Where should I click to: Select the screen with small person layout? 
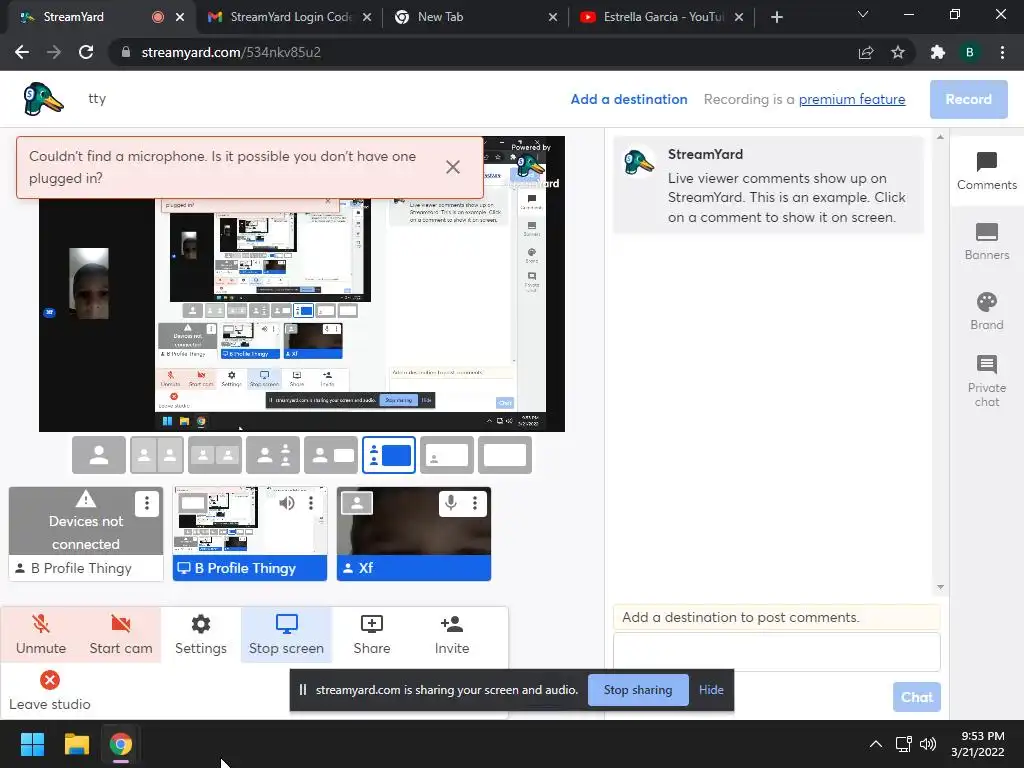pyautogui.click(x=447, y=455)
